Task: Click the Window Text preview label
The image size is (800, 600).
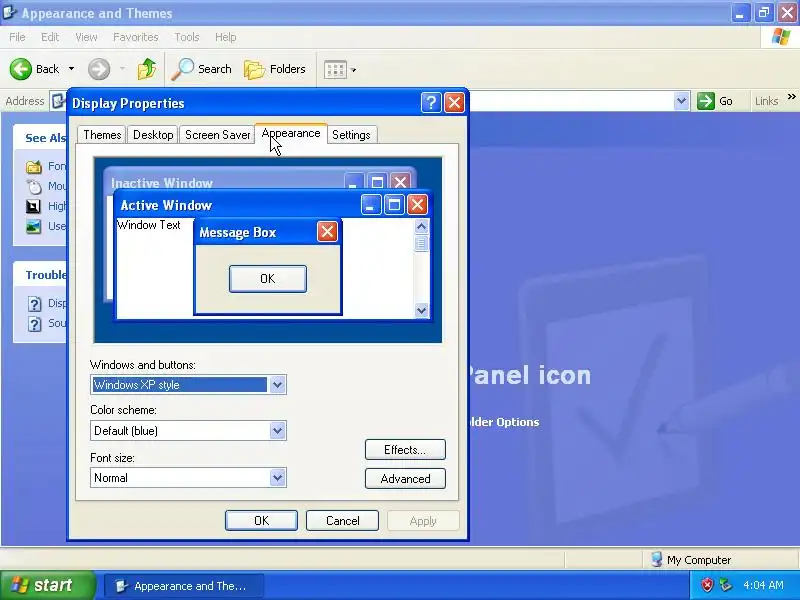Action: 148,225
